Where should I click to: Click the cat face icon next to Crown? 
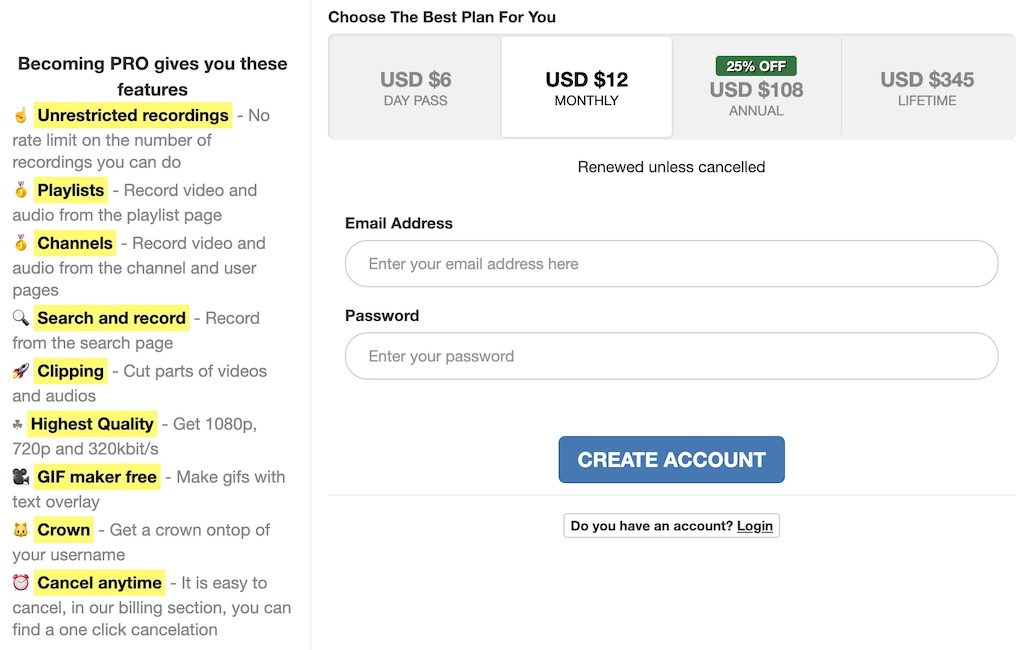20,530
